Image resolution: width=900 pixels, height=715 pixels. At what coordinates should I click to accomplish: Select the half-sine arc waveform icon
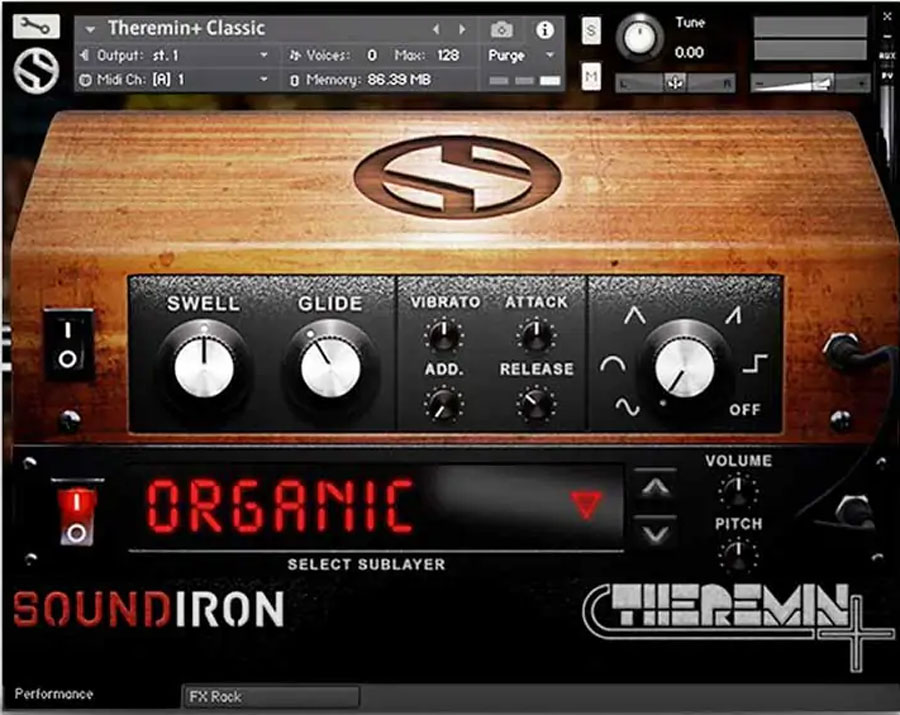pos(612,364)
